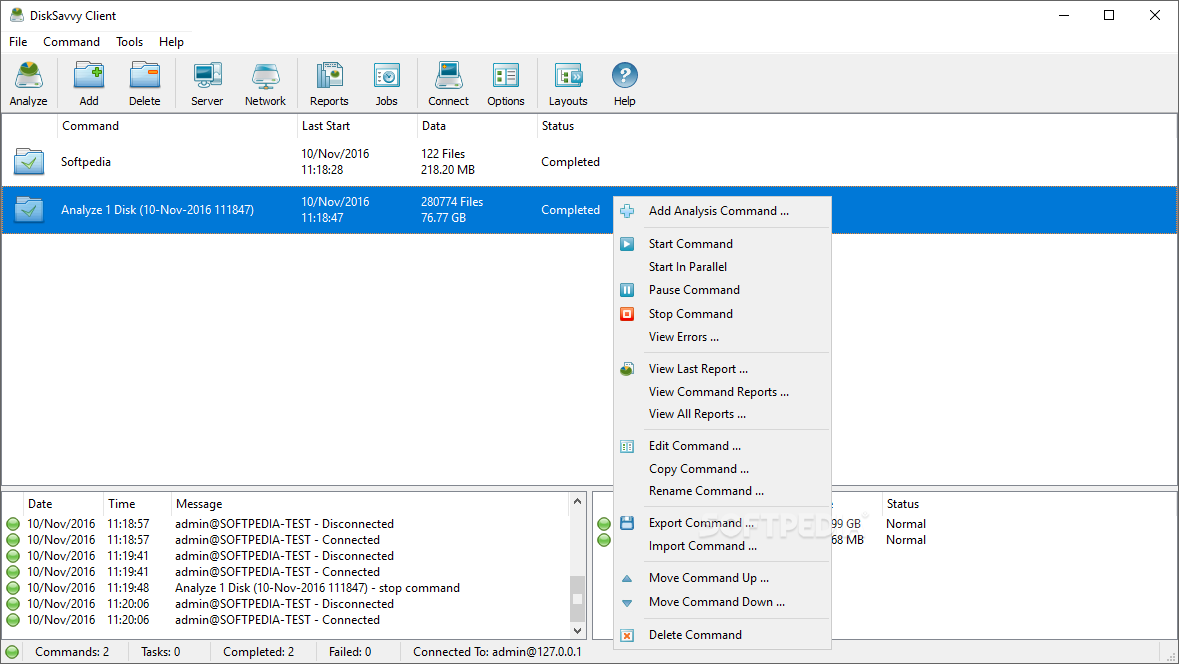
Task: Click the 11:18:57 Disconnected log entry
Action: [x=287, y=524]
